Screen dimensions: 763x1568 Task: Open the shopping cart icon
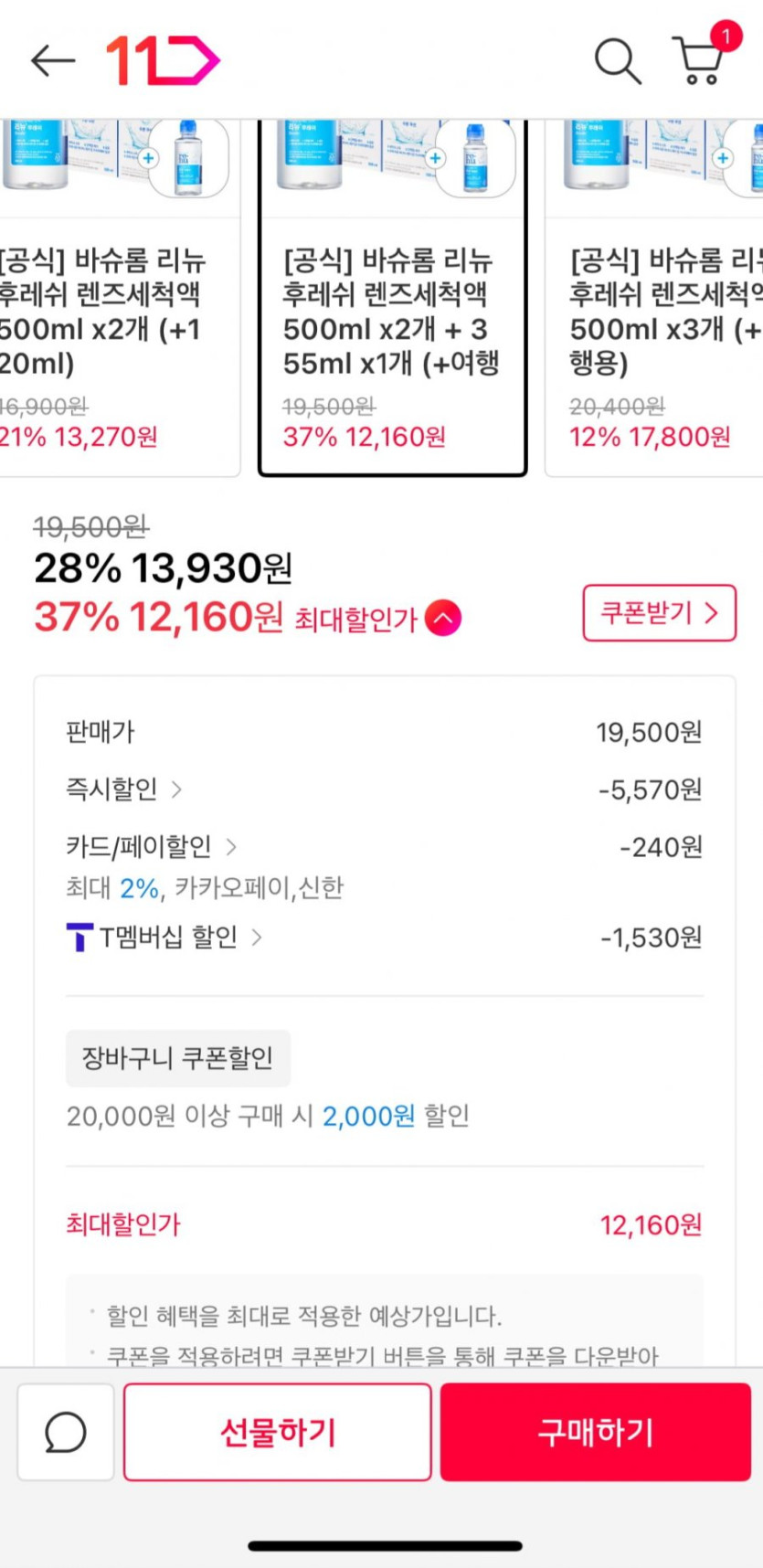(x=699, y=60)
